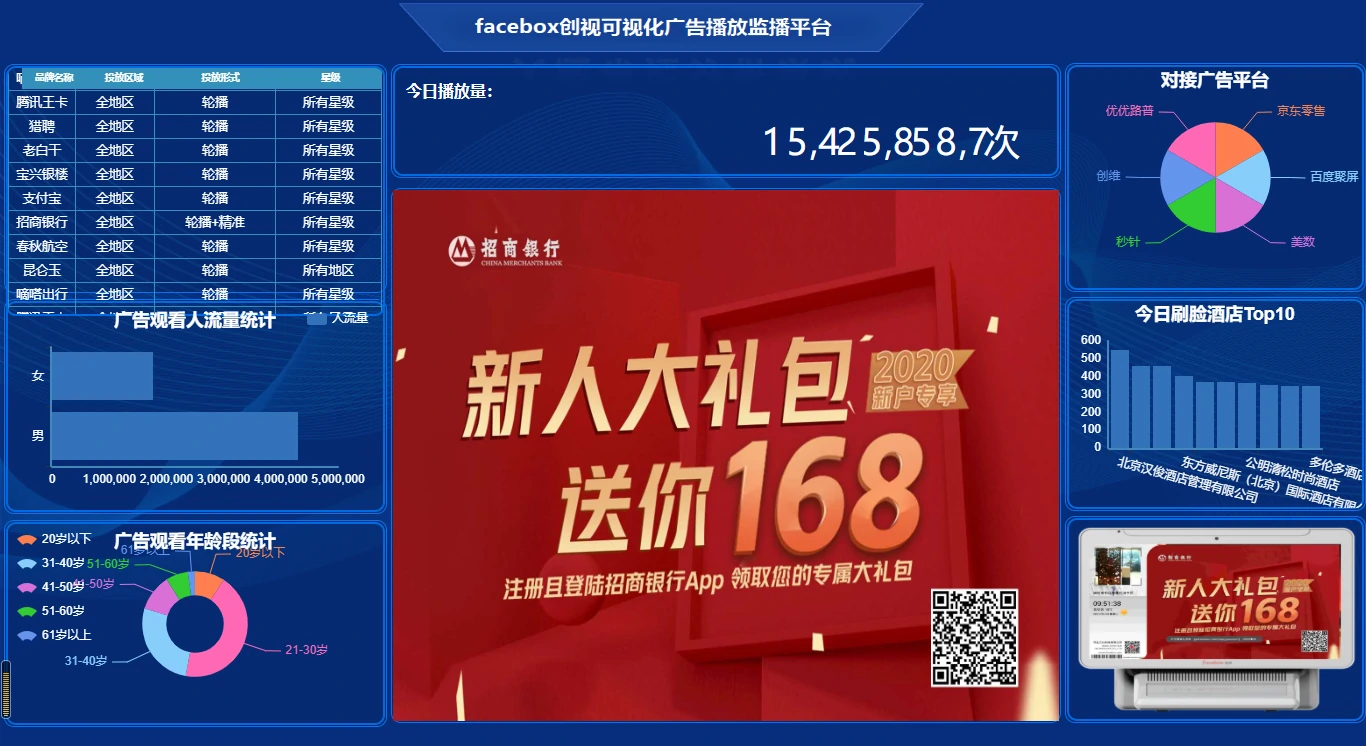The image size is (1366, 746).
Task: Select the 招商银行 brand cell
Action: pos(42,222)
